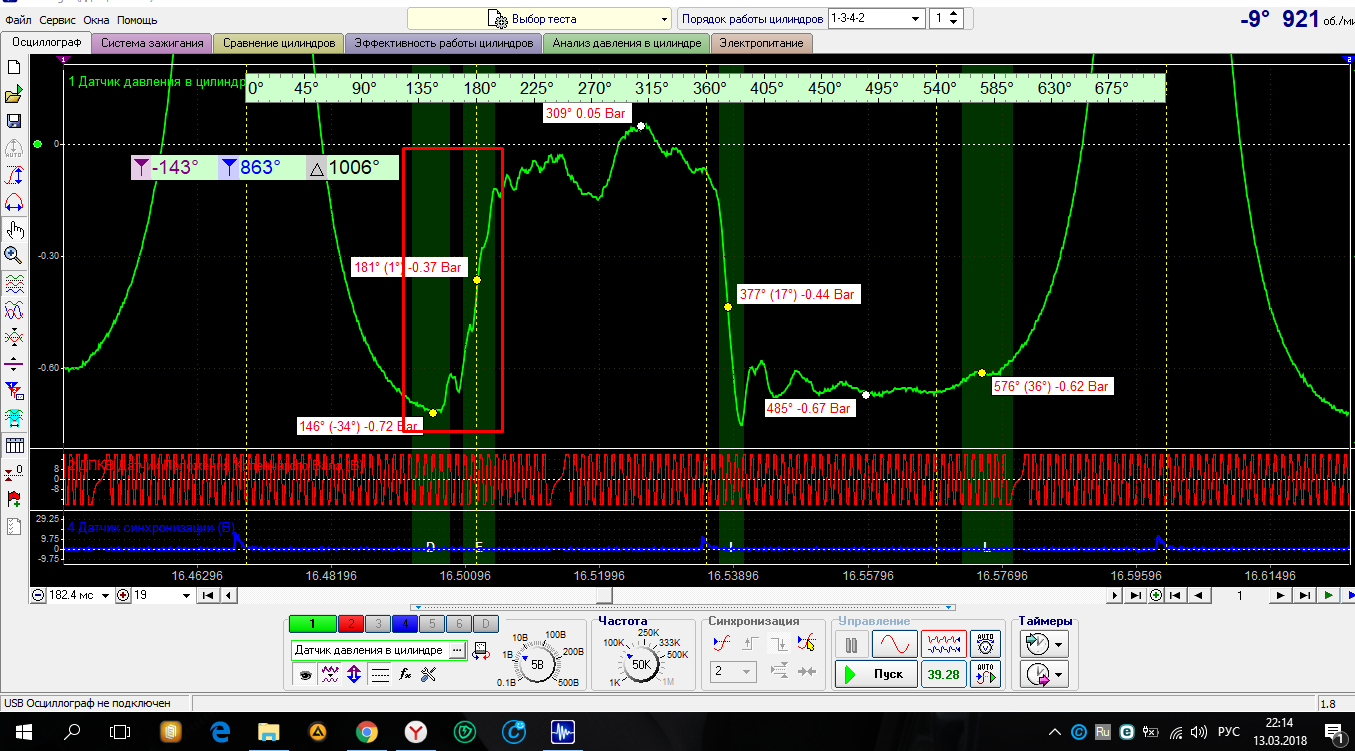Select channel 6 button

(458, 624)
